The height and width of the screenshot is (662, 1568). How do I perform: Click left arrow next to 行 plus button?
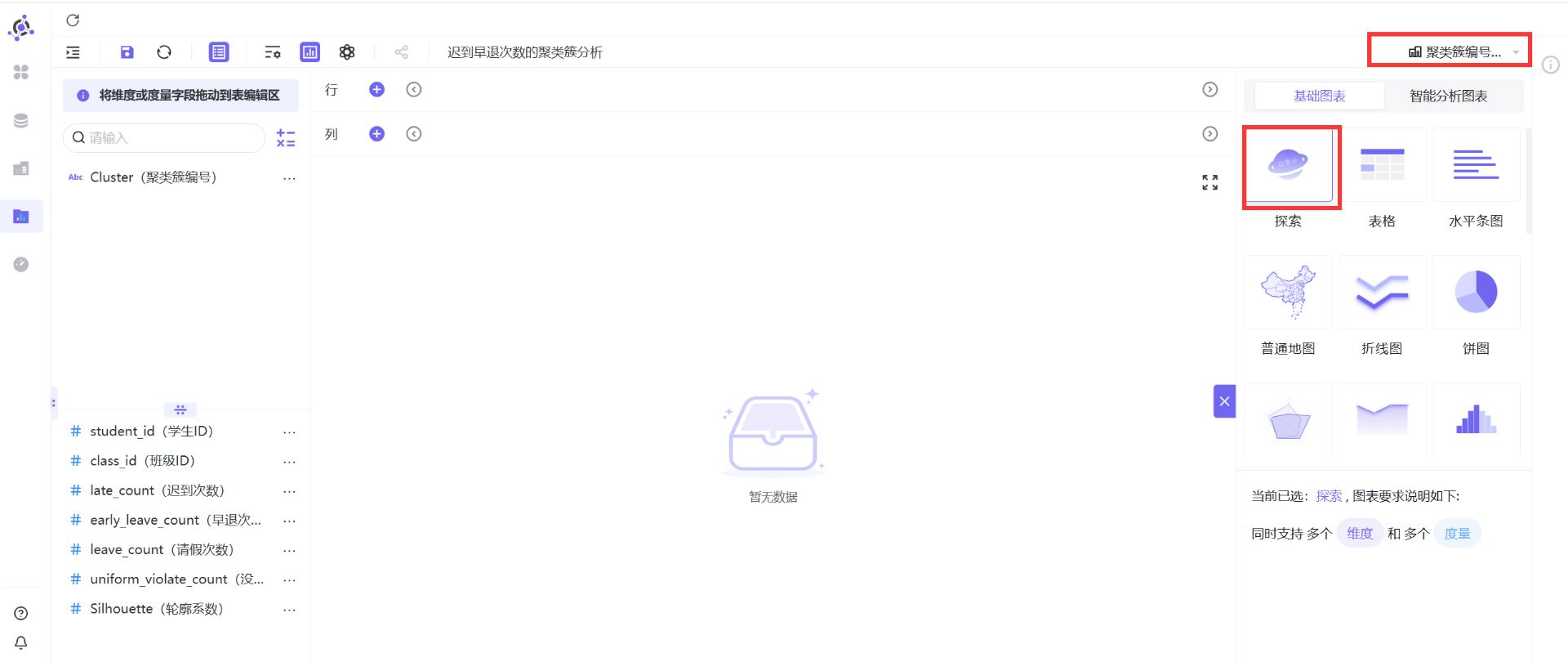click(x=414, y=90)
